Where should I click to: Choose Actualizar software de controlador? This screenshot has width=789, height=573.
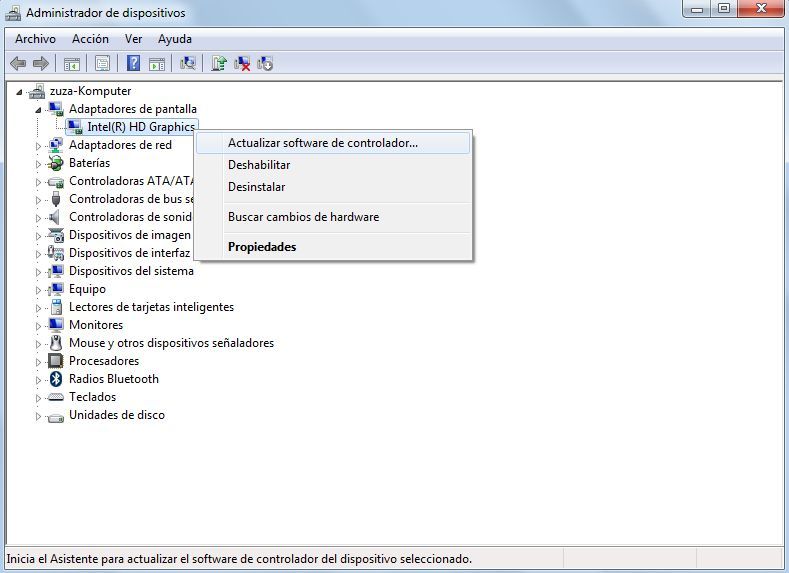click(333, 143)
